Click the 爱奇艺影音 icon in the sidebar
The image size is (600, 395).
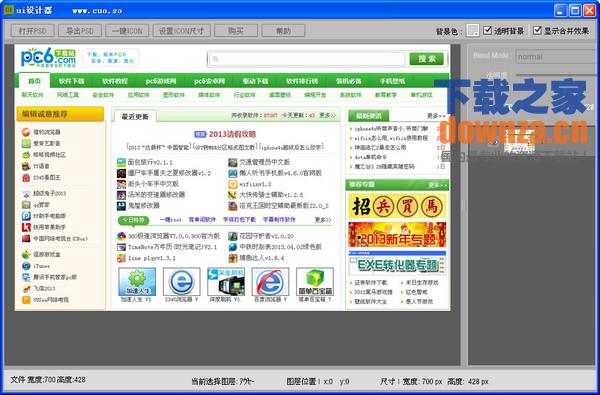[26, 144]
